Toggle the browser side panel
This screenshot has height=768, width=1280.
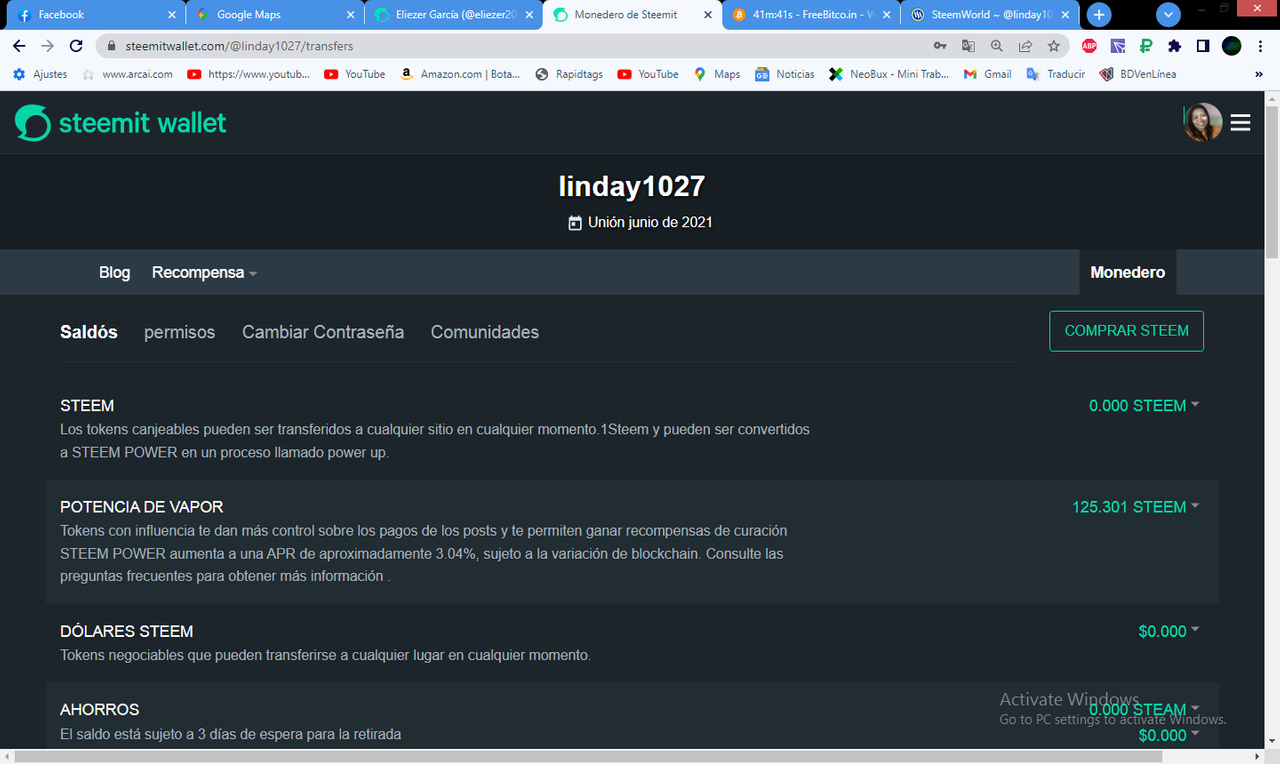(x=1203, y=46)
